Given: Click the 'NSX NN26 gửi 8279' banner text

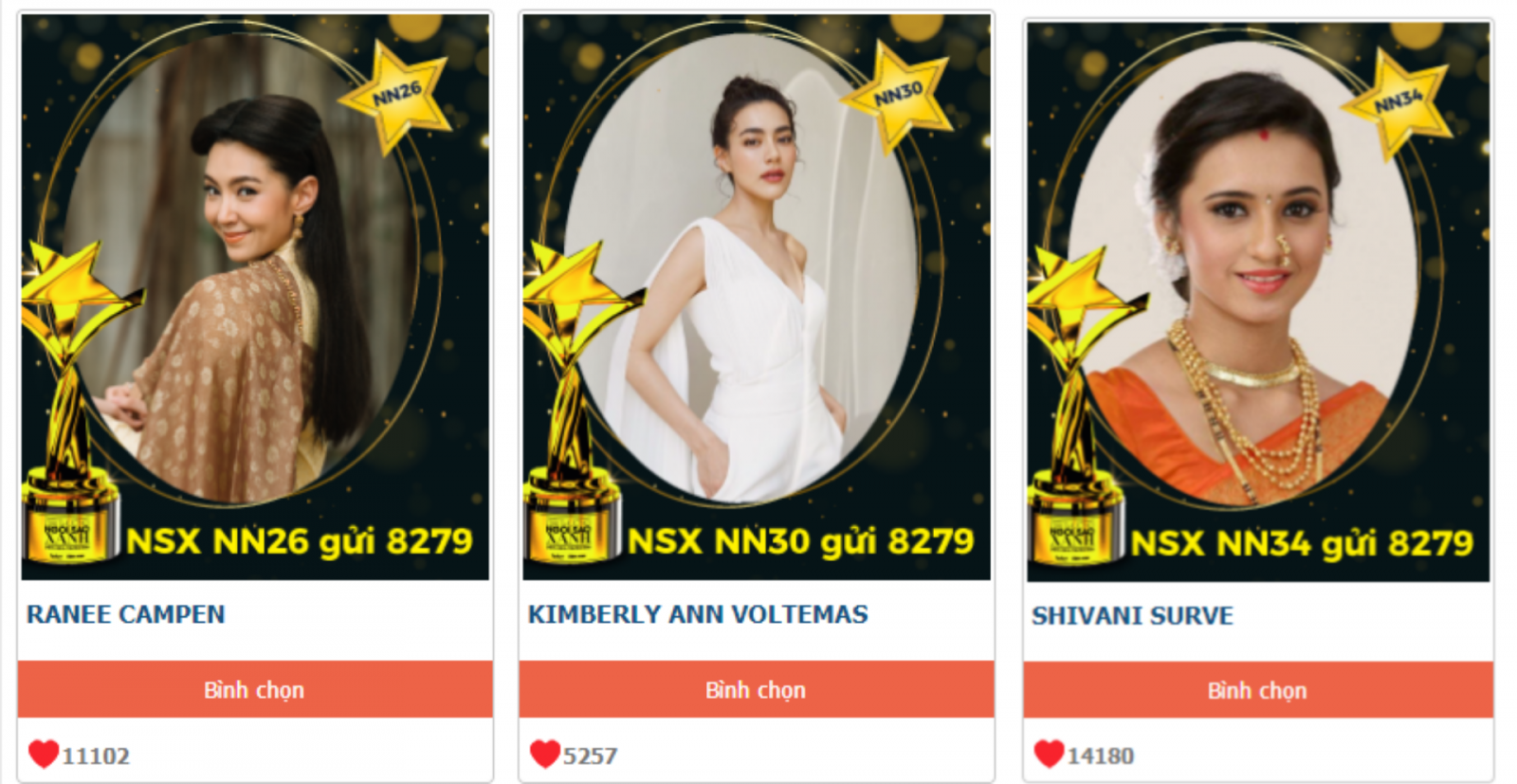Looking at the screenshot, I should 300,542.
